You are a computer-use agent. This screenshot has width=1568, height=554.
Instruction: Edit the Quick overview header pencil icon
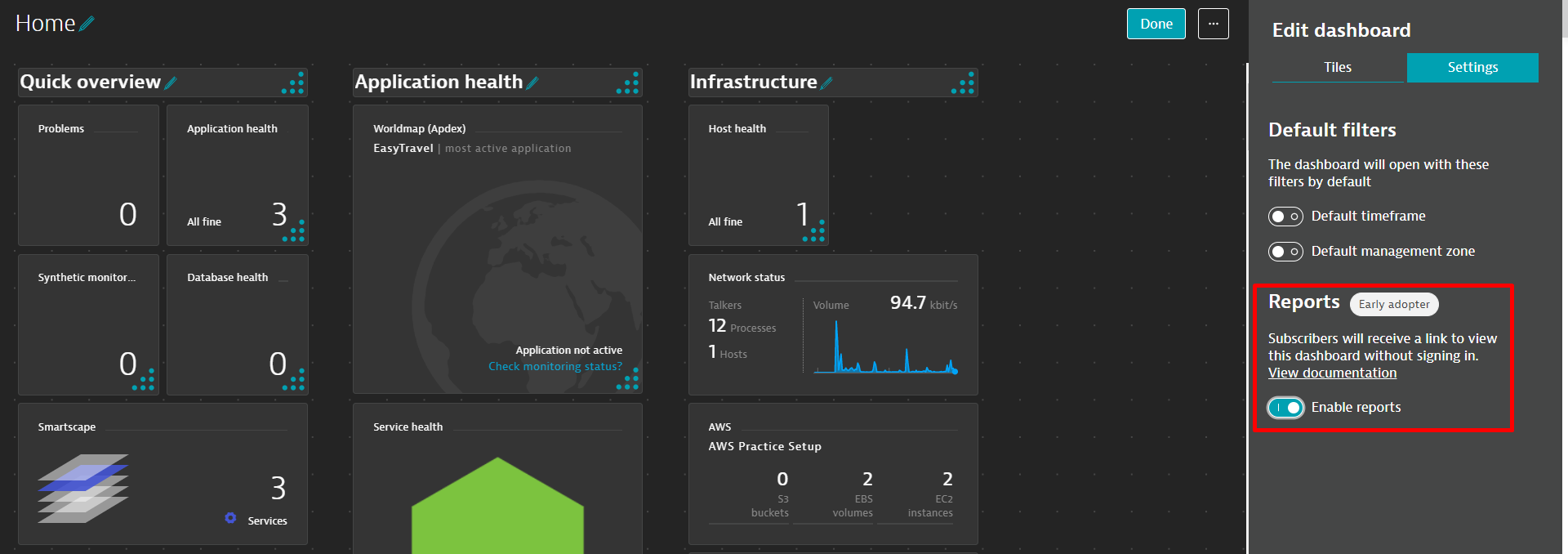(171, 83)
